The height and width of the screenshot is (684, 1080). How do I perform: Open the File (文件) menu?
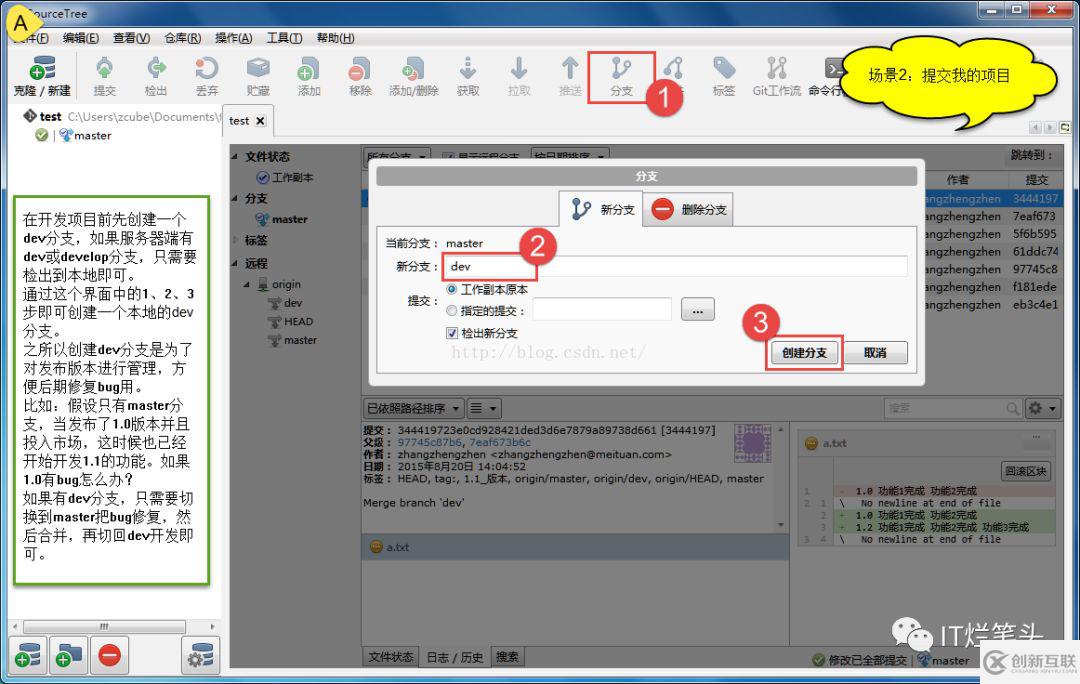click(x=32, y=38)
